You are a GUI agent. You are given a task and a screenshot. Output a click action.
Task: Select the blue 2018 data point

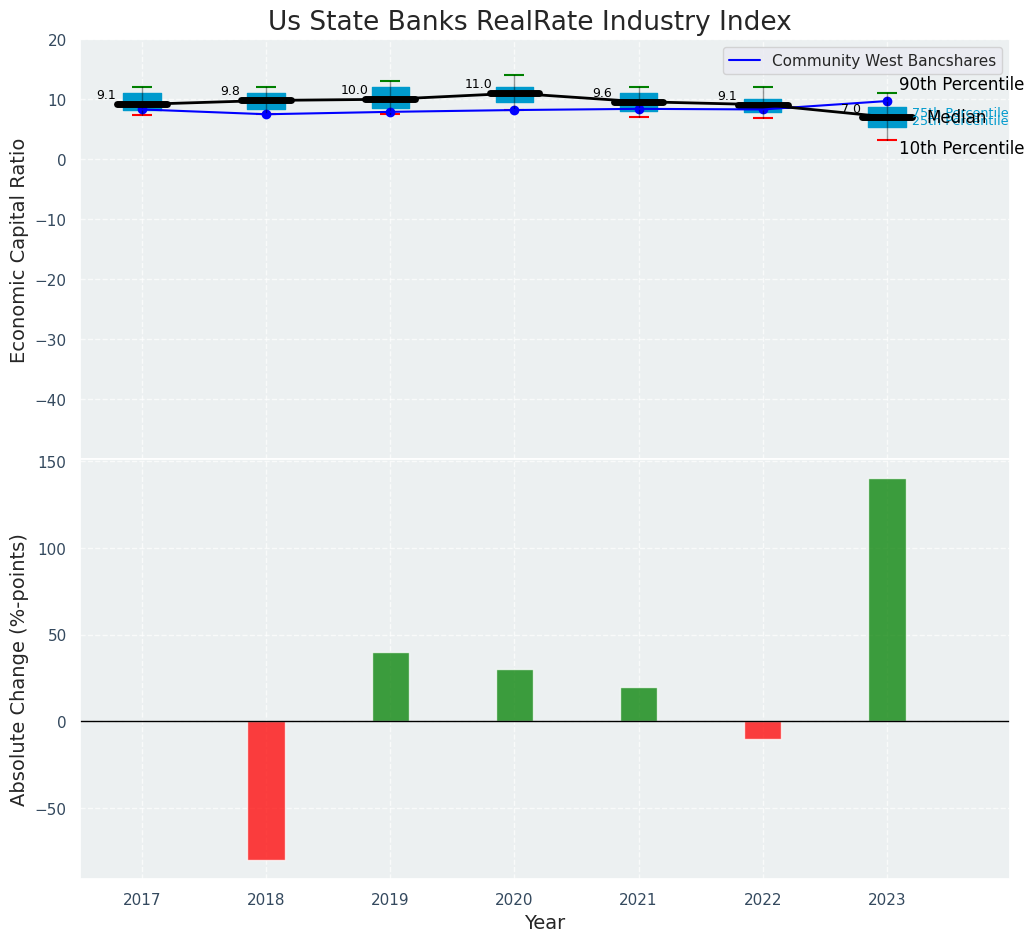pos(266,114)
